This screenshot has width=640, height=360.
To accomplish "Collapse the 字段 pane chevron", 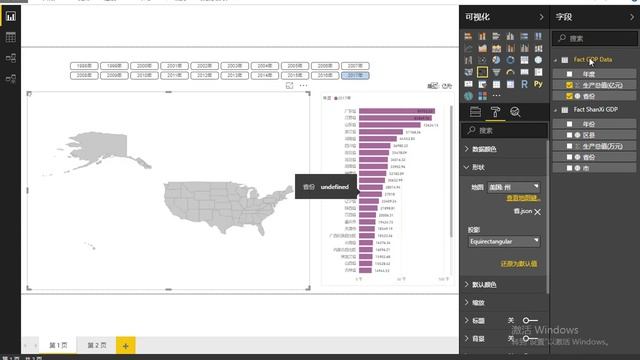I will tap(632, 17).
